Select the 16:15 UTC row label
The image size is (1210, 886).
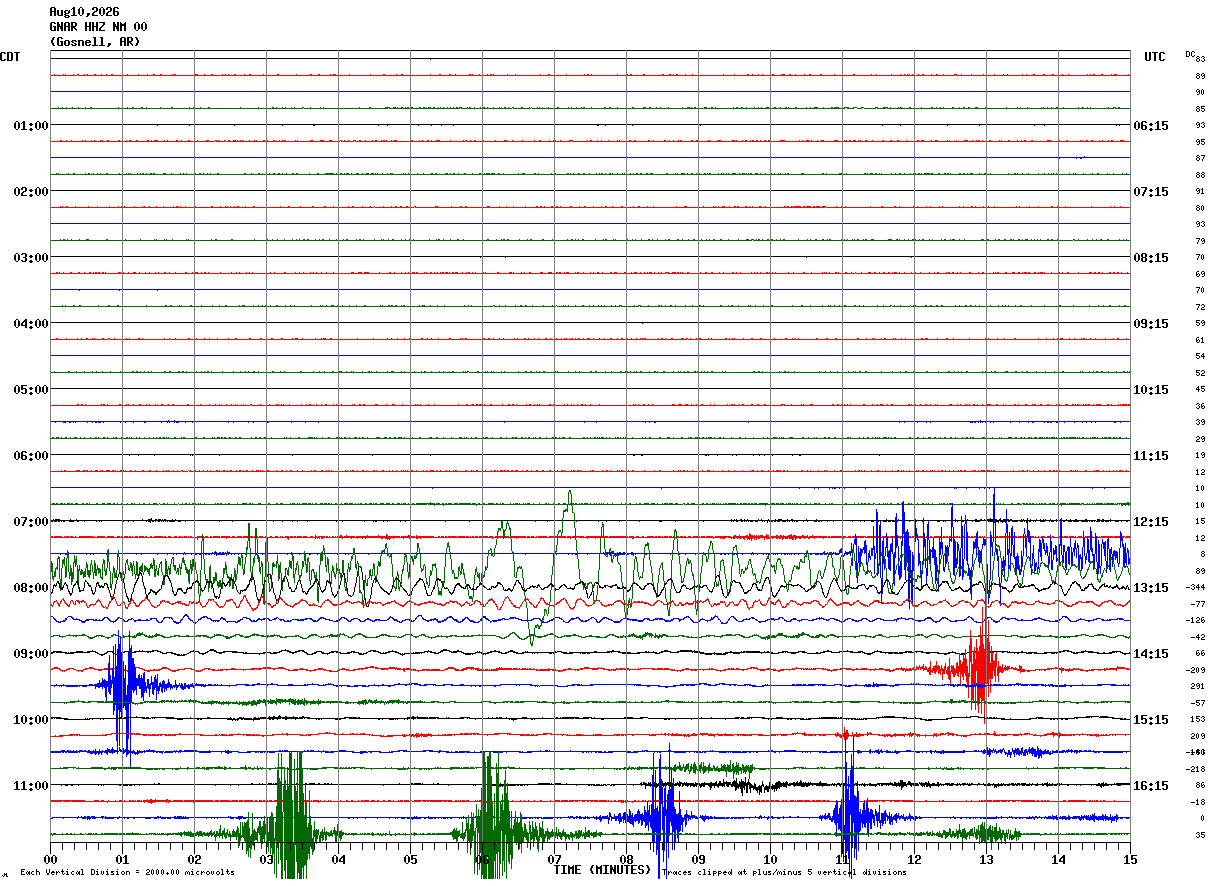pos(1151,786)
